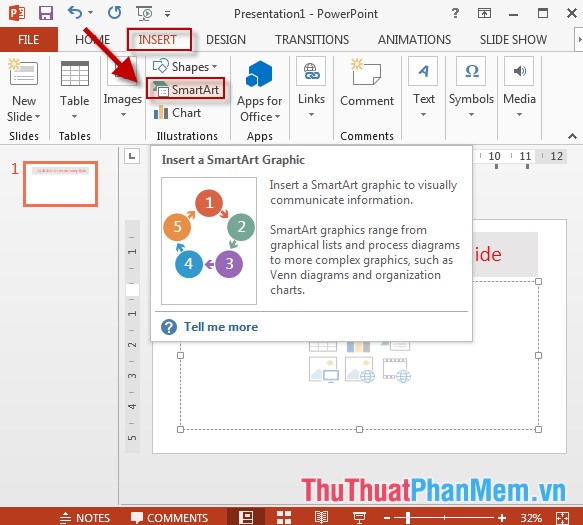Open the SLIDE SHOW tab
The width and height of the screenshot is (583, 525).
(513, 39)
